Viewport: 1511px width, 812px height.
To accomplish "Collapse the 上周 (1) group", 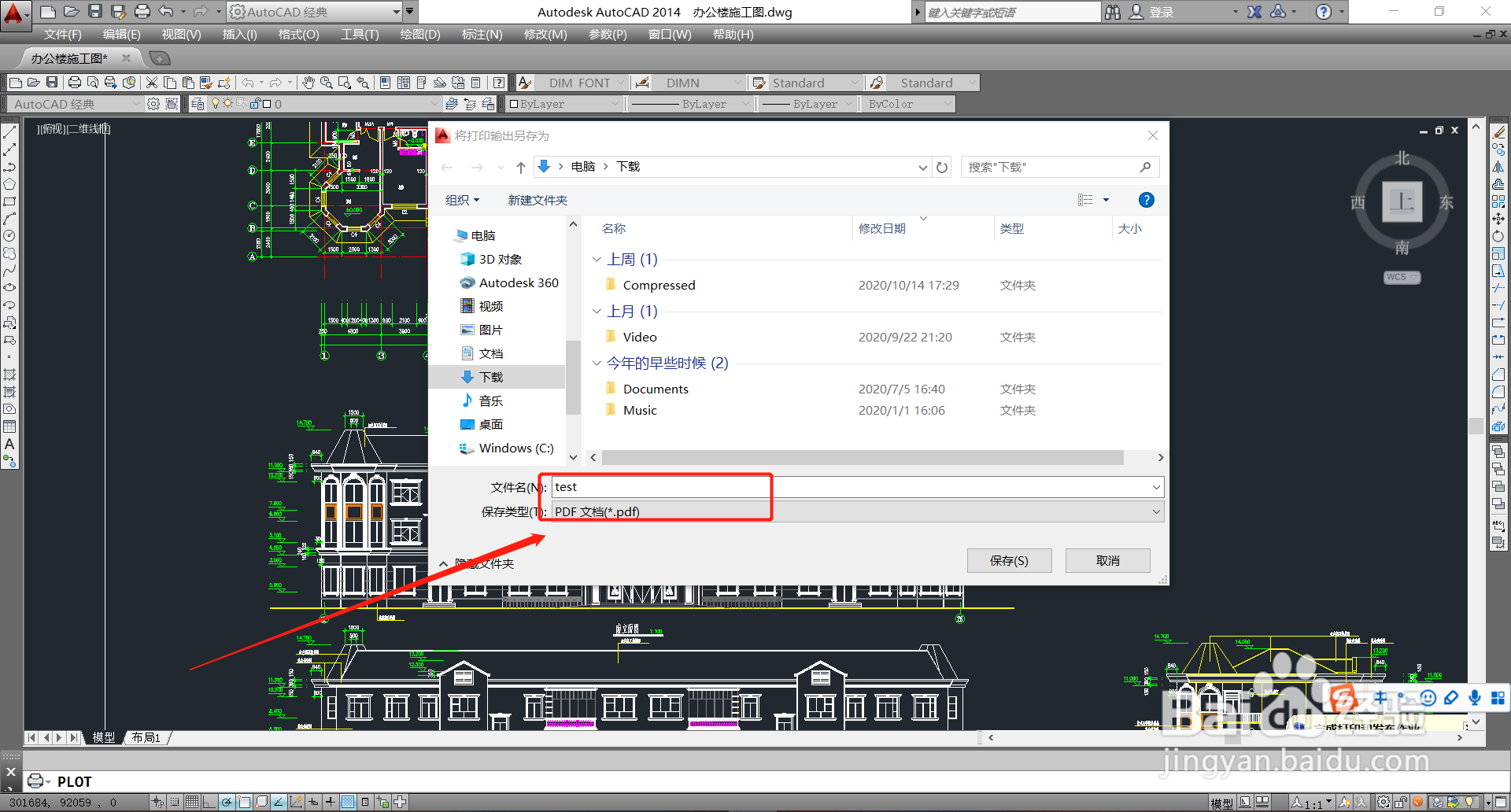I will click(597, 260).
